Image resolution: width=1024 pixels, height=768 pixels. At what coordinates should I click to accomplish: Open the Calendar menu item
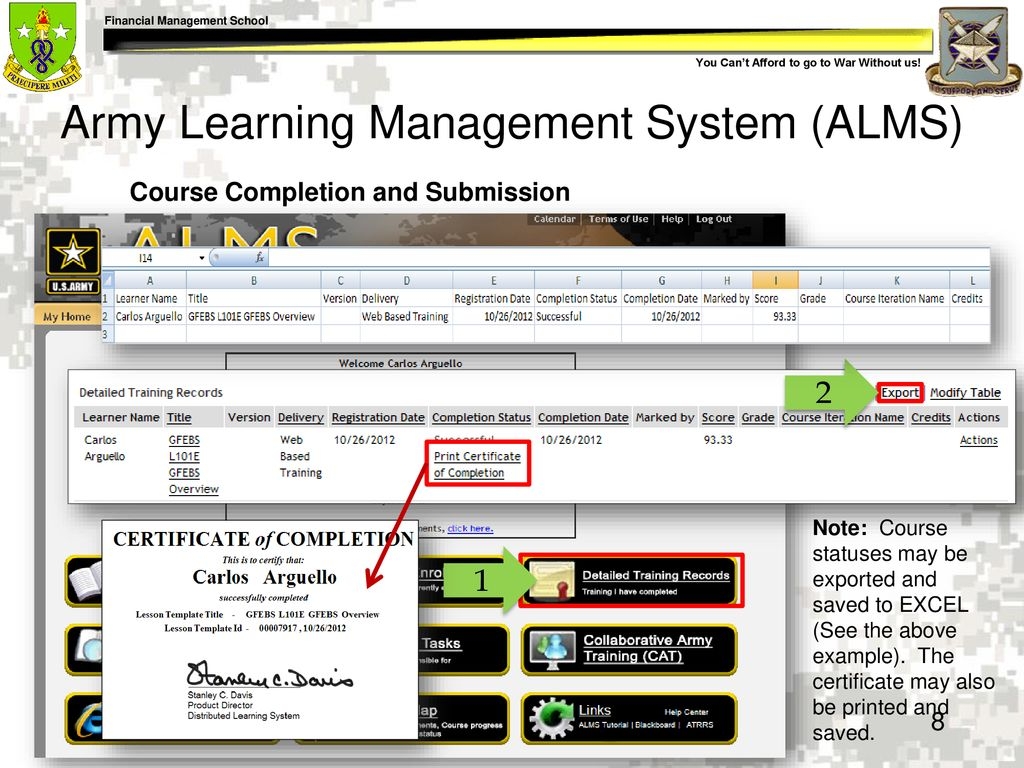(x=554, y=219)
